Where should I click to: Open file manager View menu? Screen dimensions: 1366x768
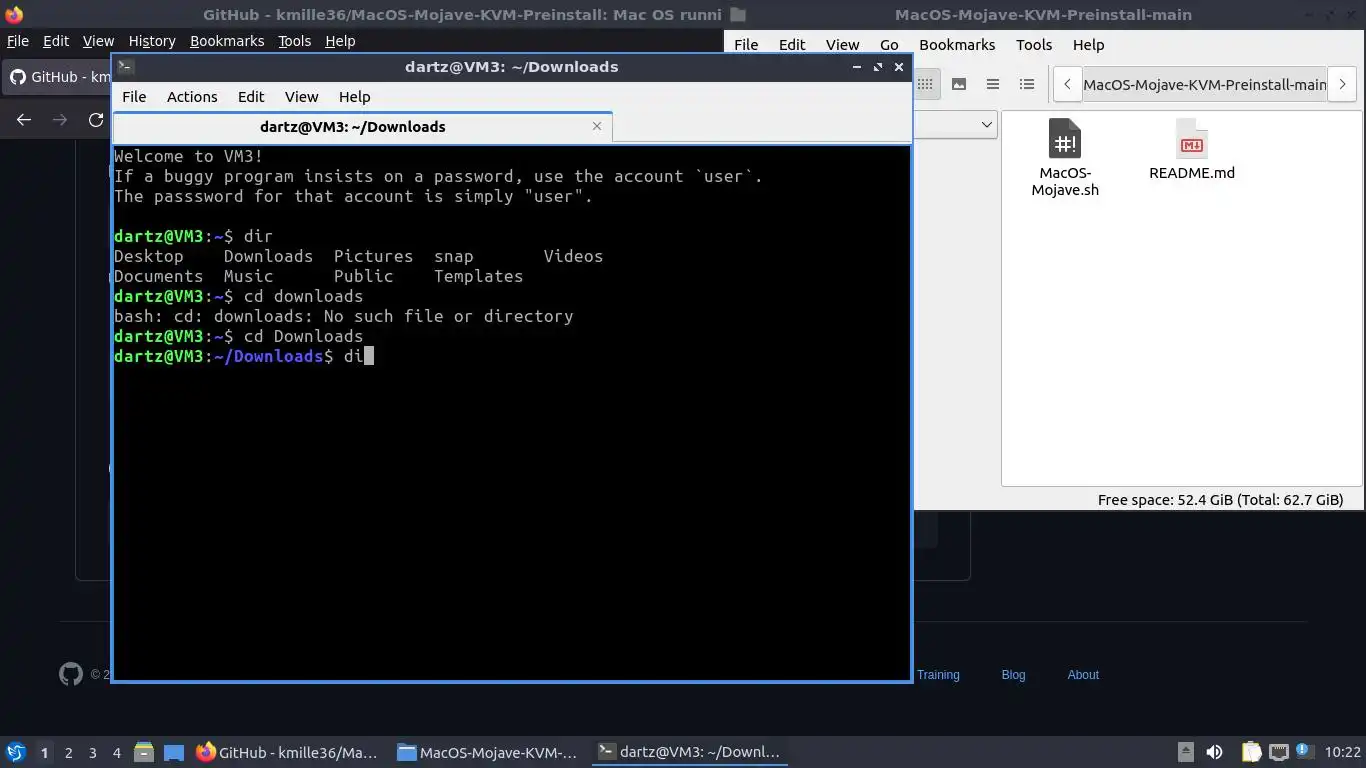pos(842,45)
